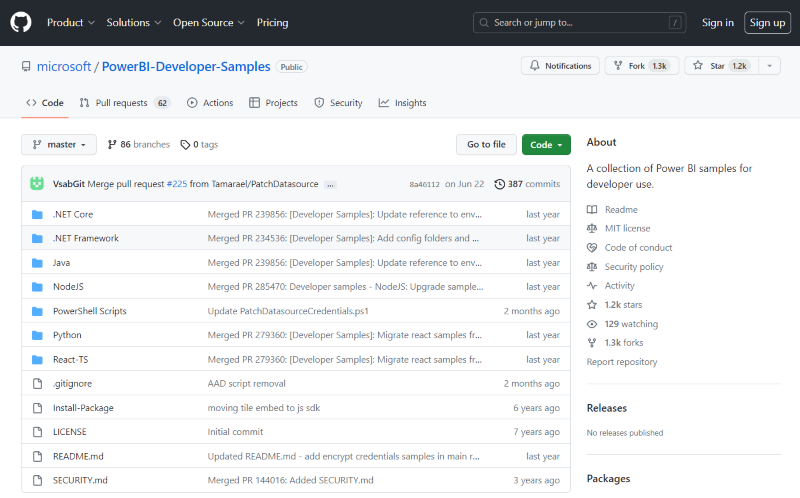The width and height of the screenshot is (800, 498).
Task: Click the repository icon beside microsoft
Action: [26, 66]
